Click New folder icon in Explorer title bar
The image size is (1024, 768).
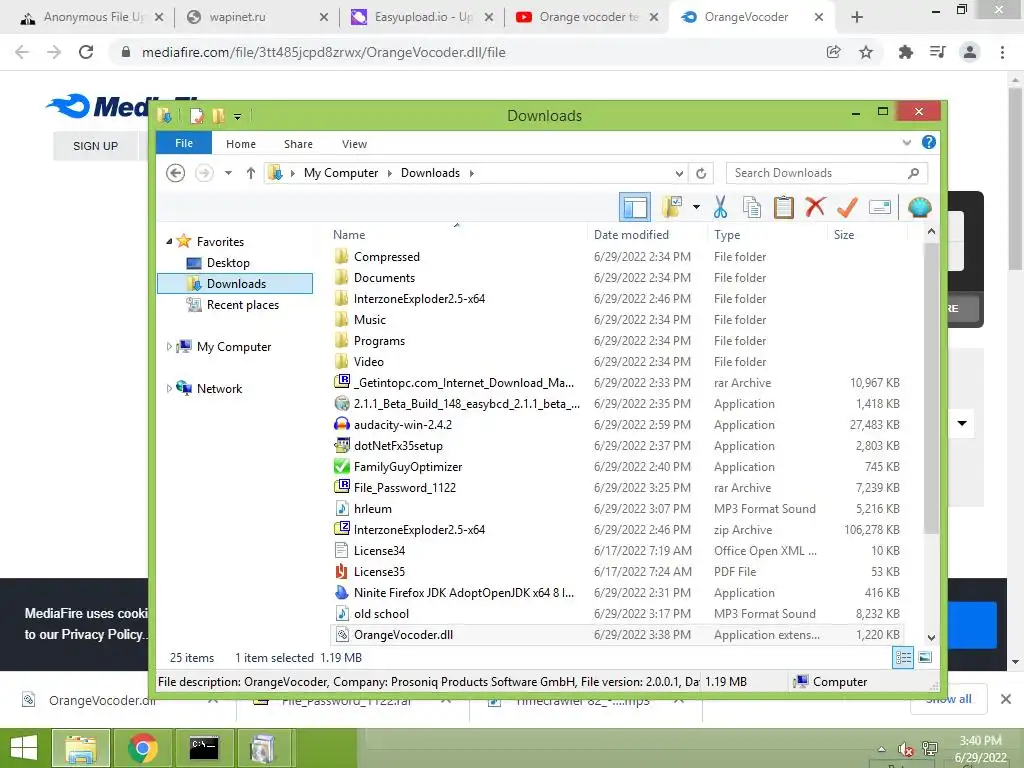[x=218, y=116]
